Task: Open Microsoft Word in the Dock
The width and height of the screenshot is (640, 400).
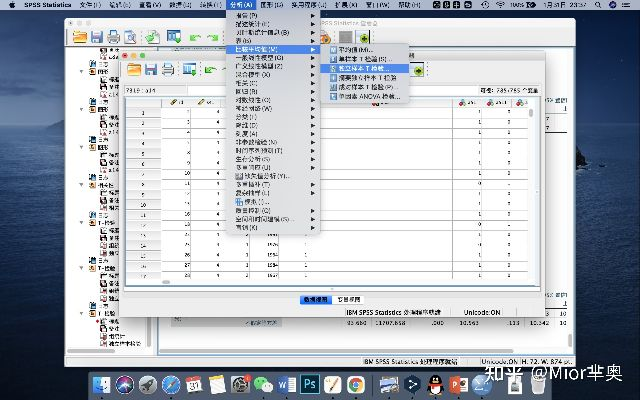Action: pyautogui.click(x=287, y=384)
